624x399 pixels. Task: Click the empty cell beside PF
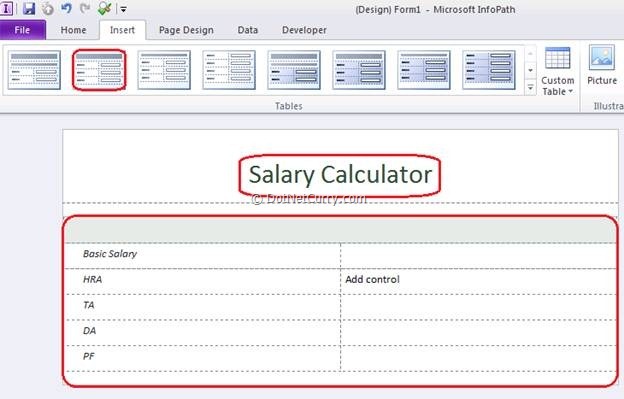(478, 358)
